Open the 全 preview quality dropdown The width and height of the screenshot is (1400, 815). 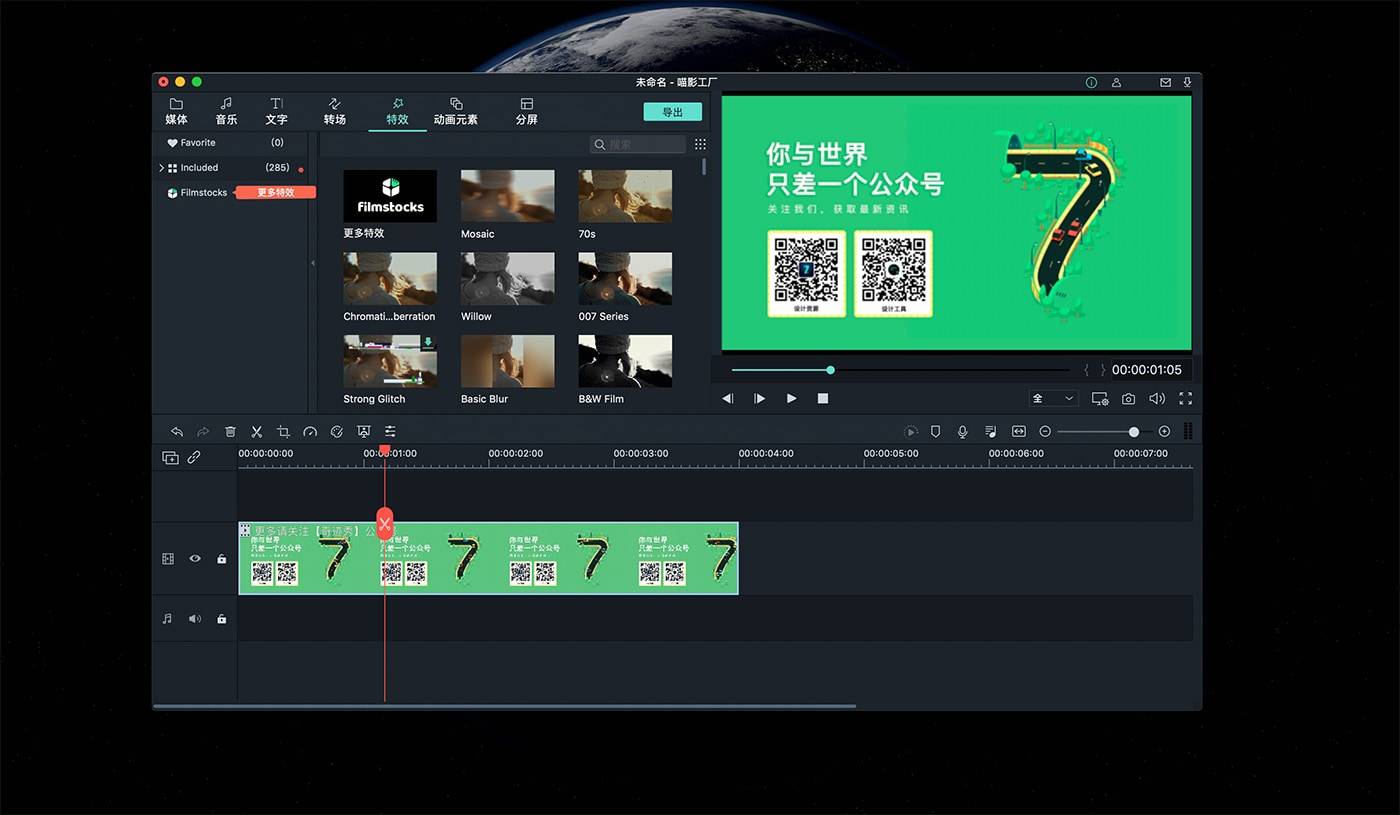[1054, 398]
